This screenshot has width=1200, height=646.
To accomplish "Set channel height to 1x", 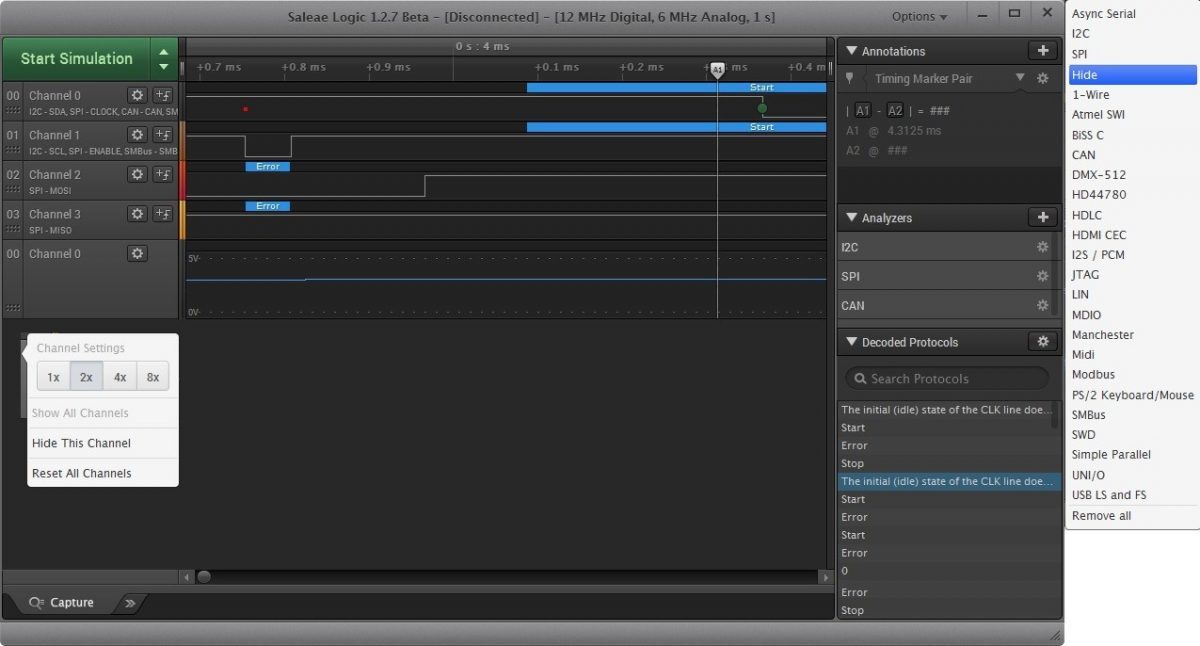I will pos(53,377).
